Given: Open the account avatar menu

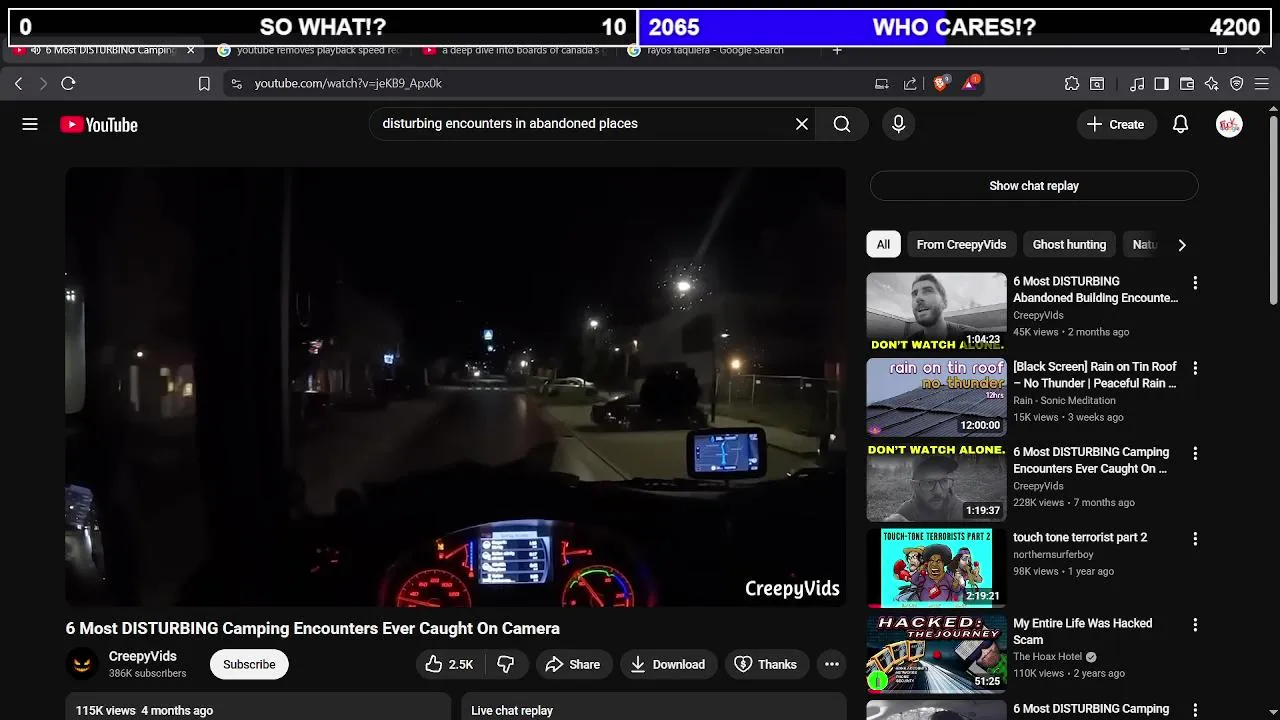Looking at the screenshot, I should pyautogui.click(x=1229, y=124).
